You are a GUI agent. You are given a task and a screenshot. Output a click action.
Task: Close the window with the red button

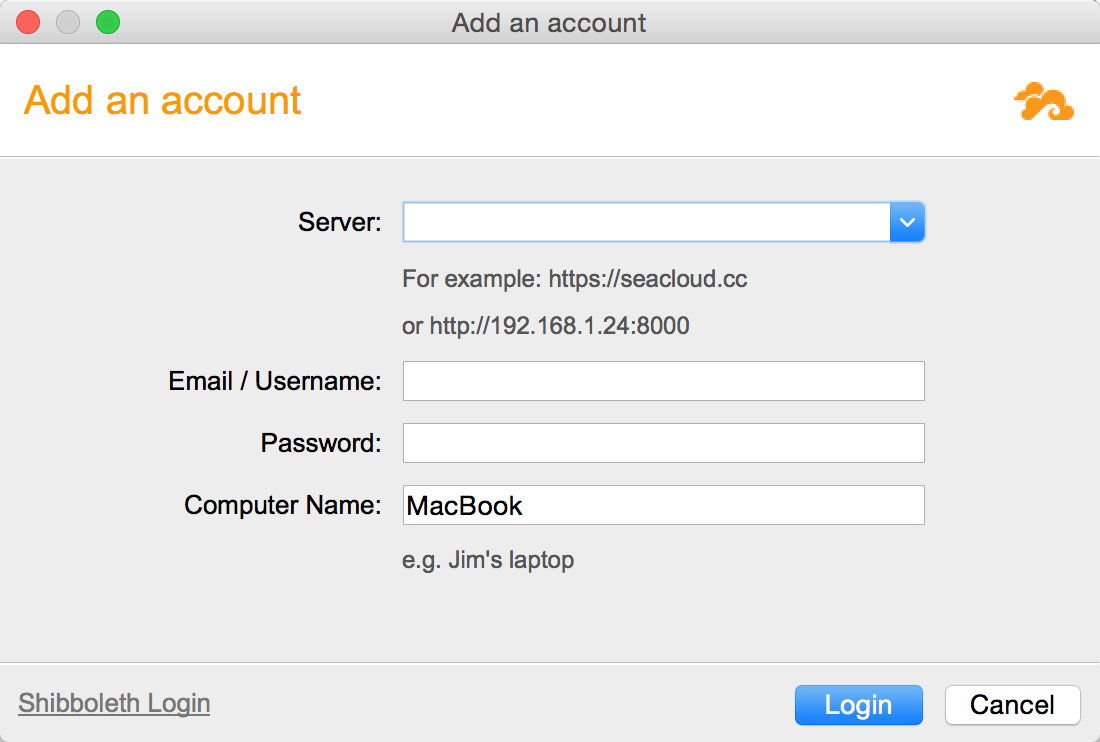point(28,22)
